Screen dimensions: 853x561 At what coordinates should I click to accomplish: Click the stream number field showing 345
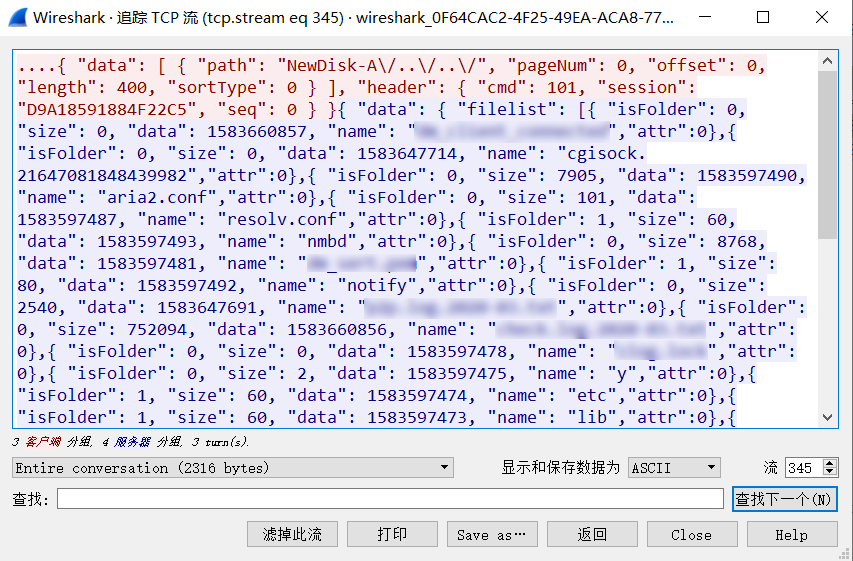tap(802, 468)
